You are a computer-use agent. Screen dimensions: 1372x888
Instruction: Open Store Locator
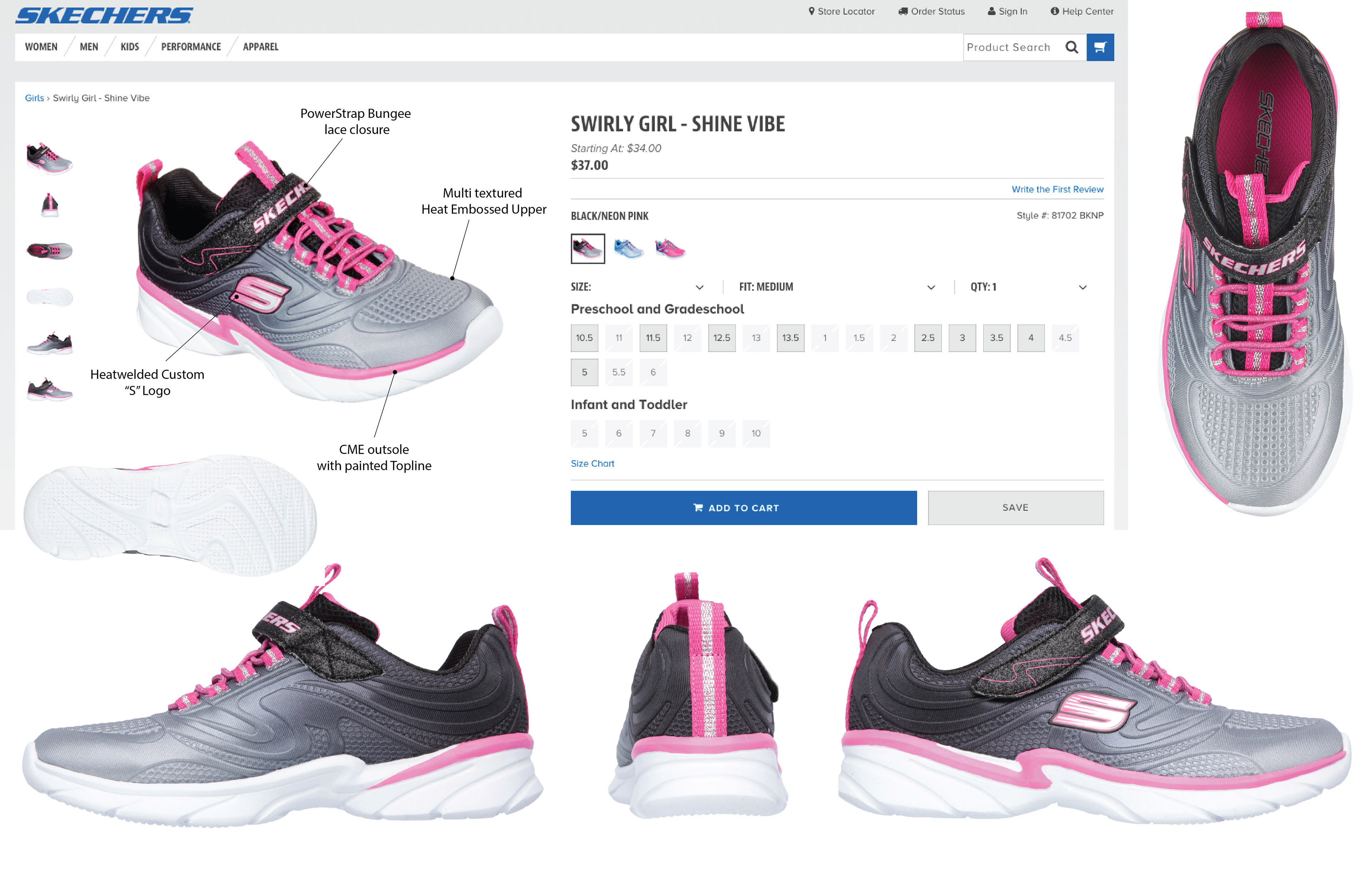[841, 11]
